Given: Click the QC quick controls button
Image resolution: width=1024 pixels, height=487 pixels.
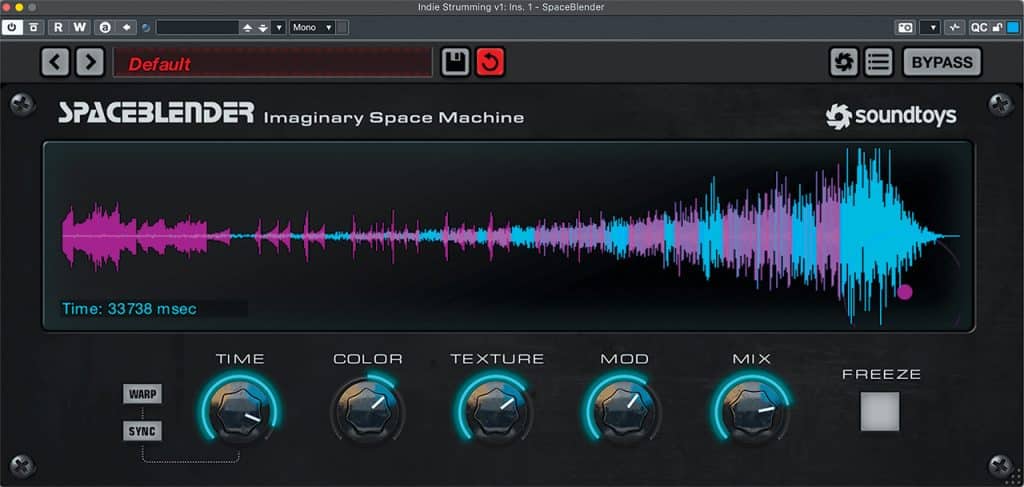Looking at the screenshot, I should point(978,27).
